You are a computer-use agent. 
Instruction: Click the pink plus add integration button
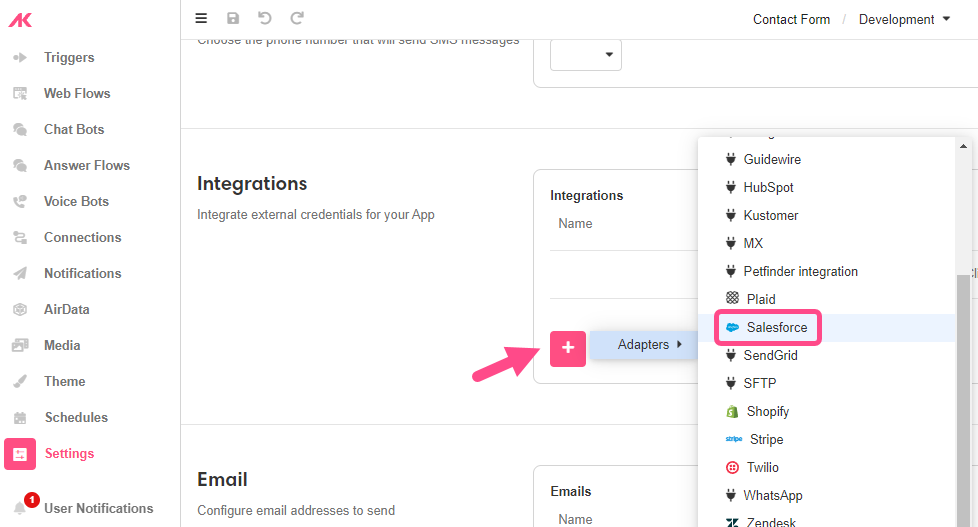(568, 349)
